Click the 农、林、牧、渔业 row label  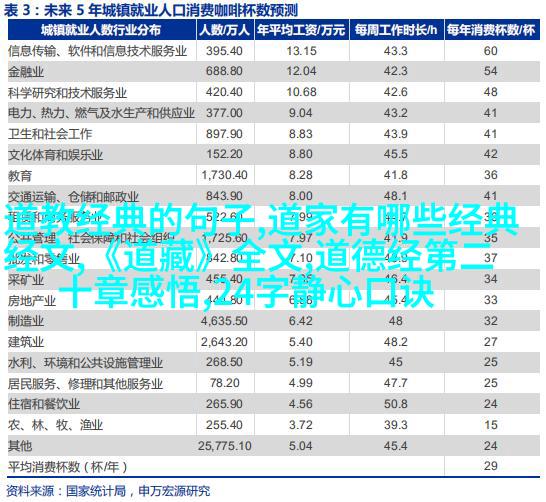pyautogui.click(x=56, y=425)
